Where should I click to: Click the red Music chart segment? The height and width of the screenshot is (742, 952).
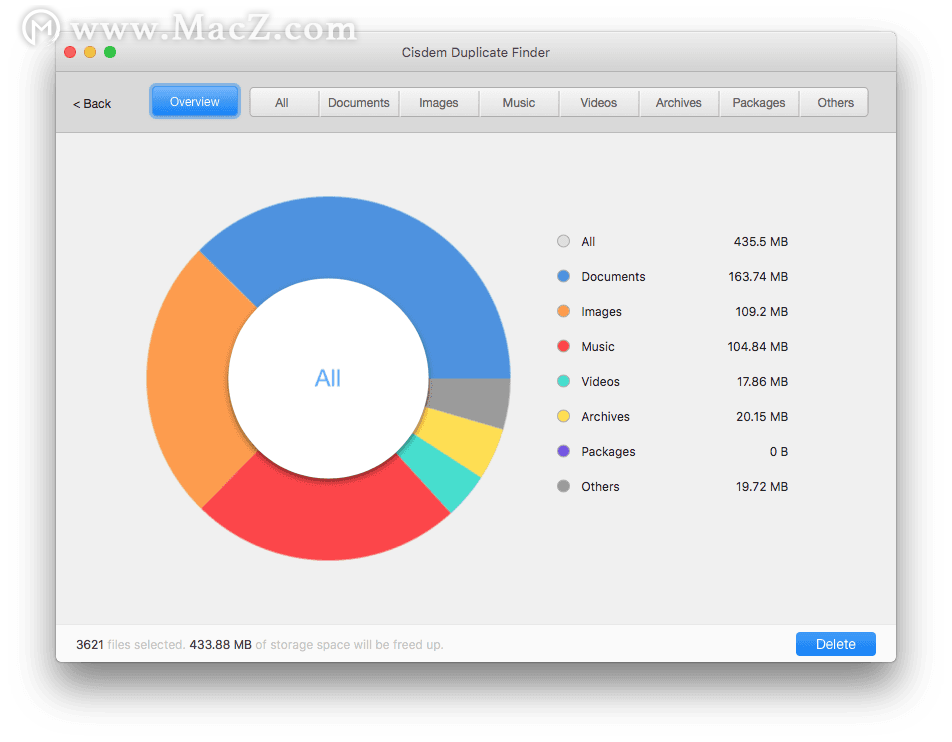[328, 519]
